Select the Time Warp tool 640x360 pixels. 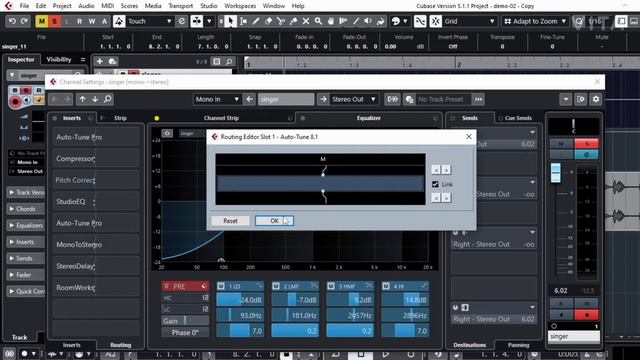point(343,21)
